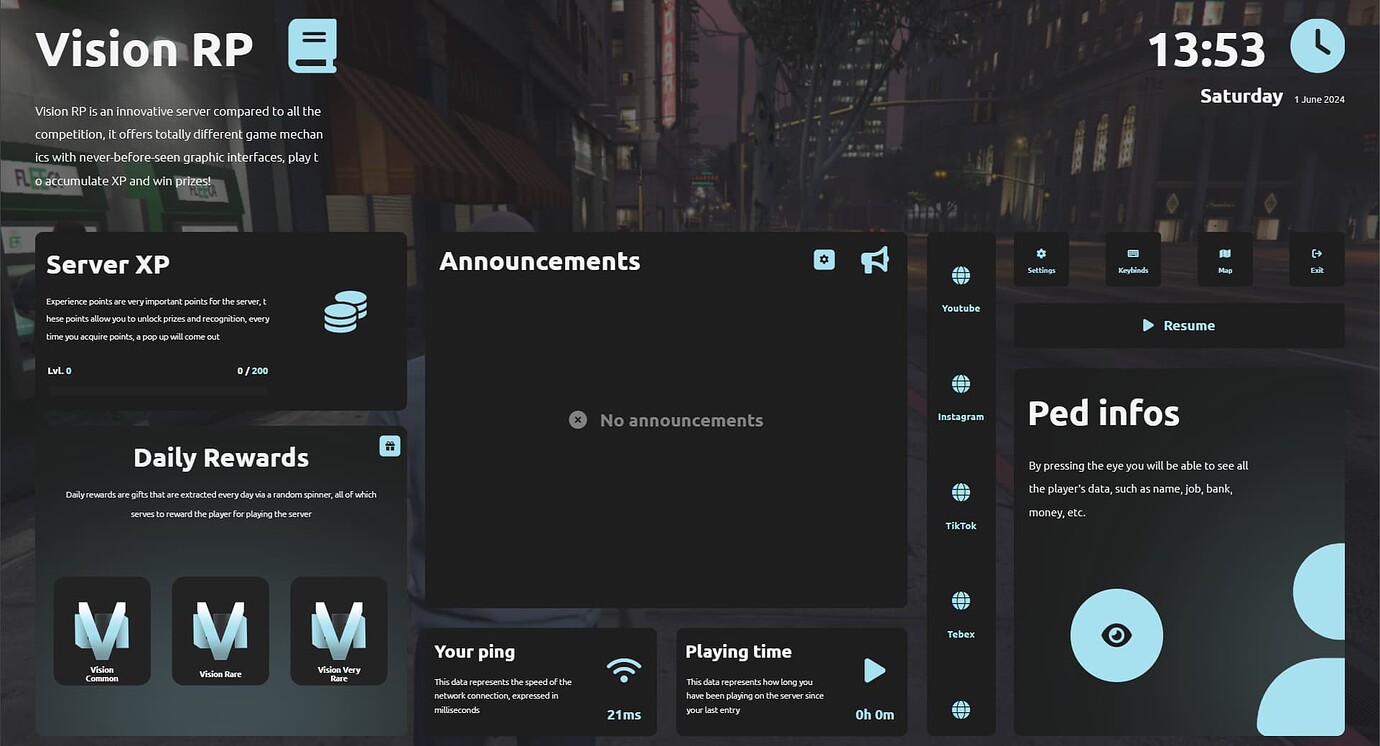1380x746 pixels.
Task: Click the Server XP level progress bar
Action: tap(157, 389)
